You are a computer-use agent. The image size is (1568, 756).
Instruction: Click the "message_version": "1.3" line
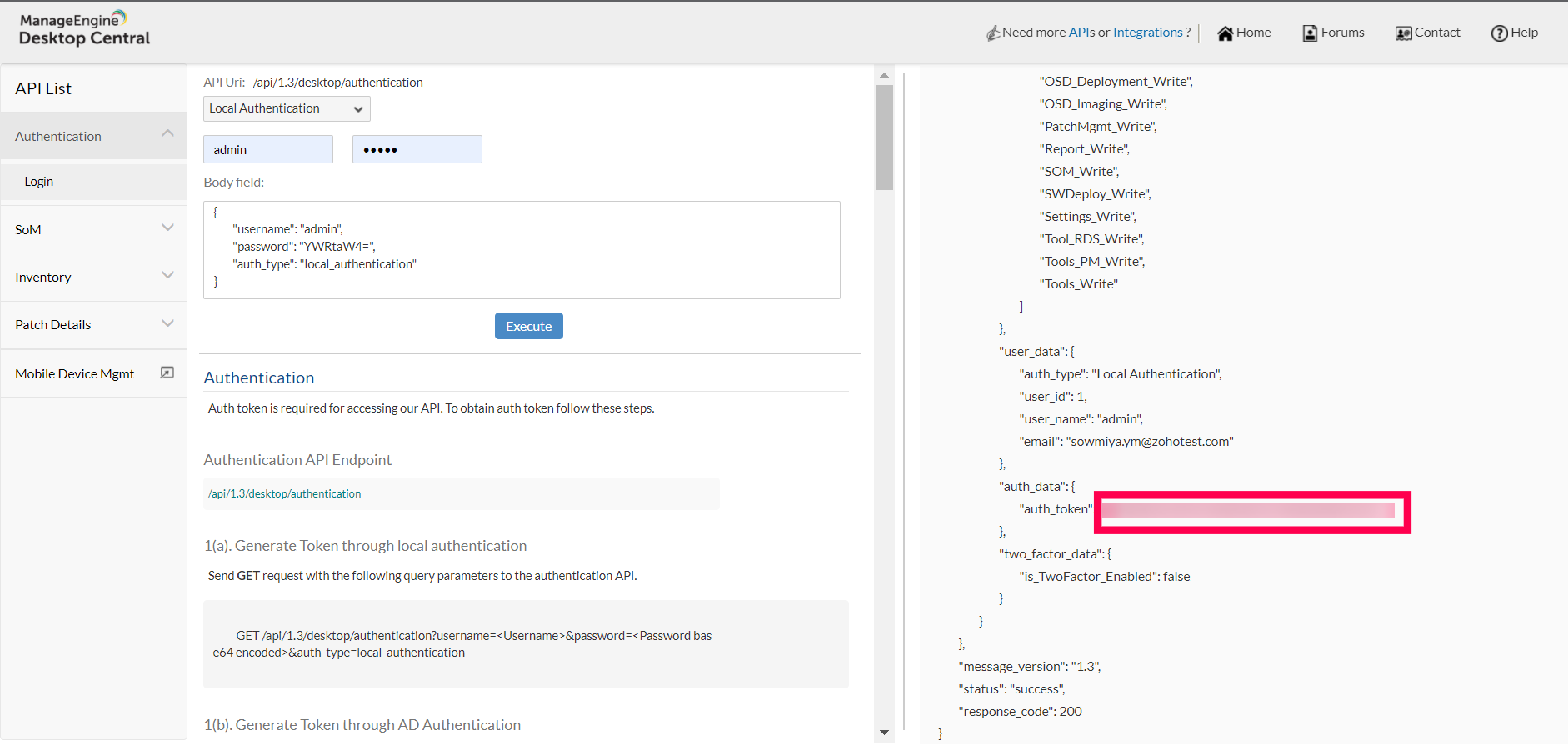coord(1030,667)
